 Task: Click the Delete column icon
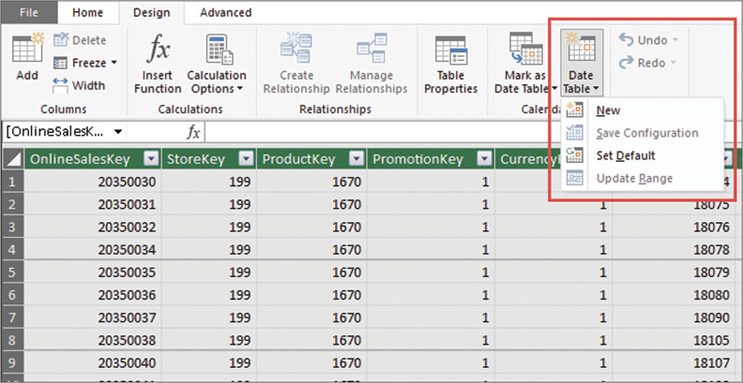[61, 40]
